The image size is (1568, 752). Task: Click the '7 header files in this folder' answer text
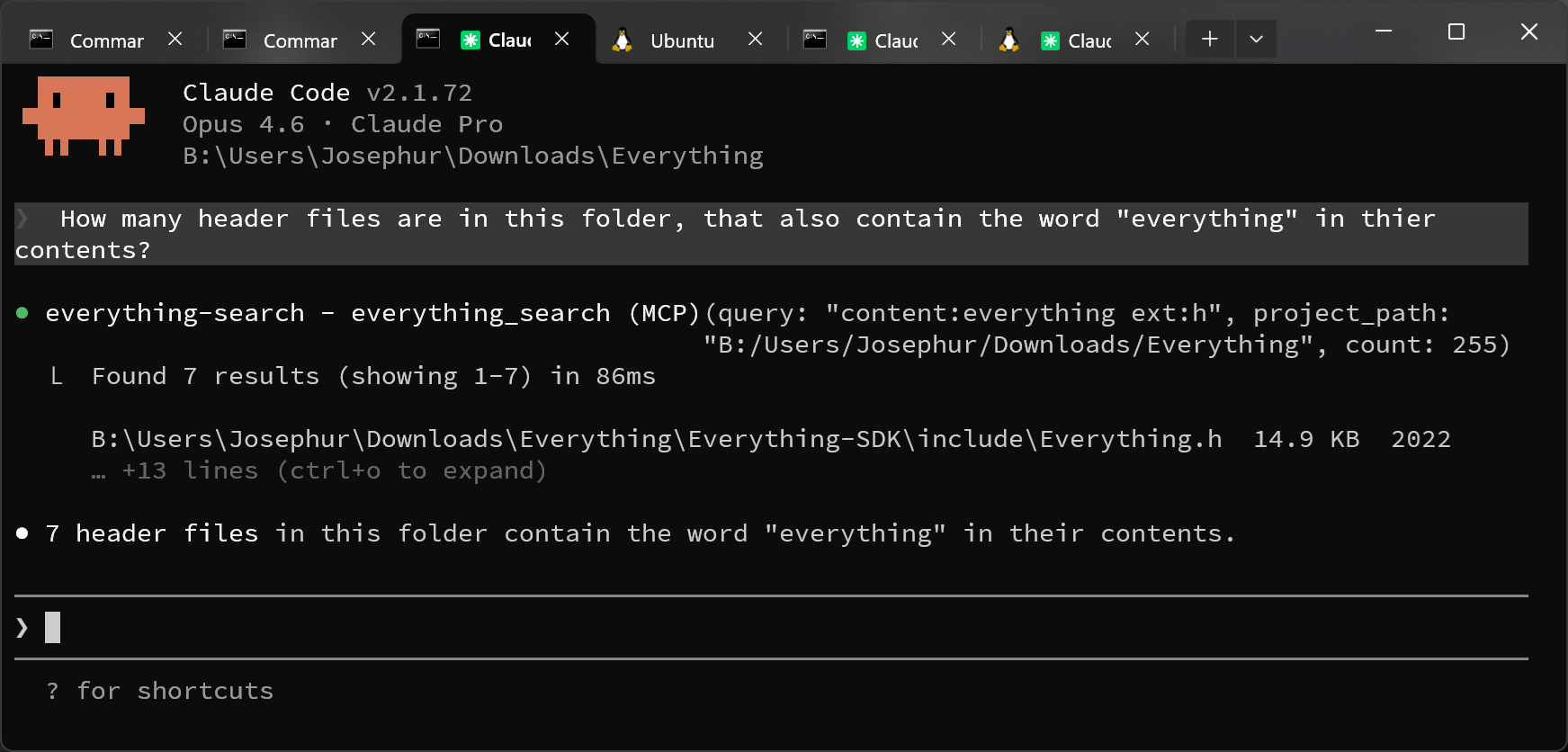640,533
